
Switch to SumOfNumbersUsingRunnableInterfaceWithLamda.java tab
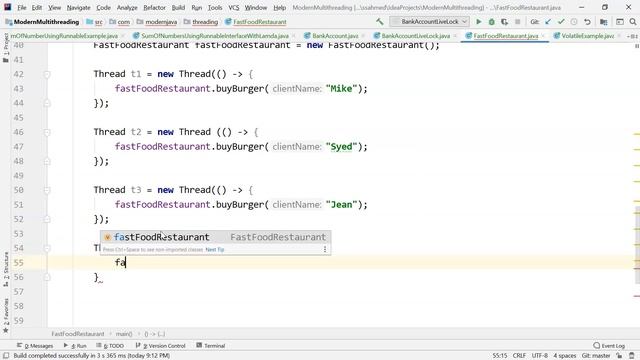coord(214,36)
